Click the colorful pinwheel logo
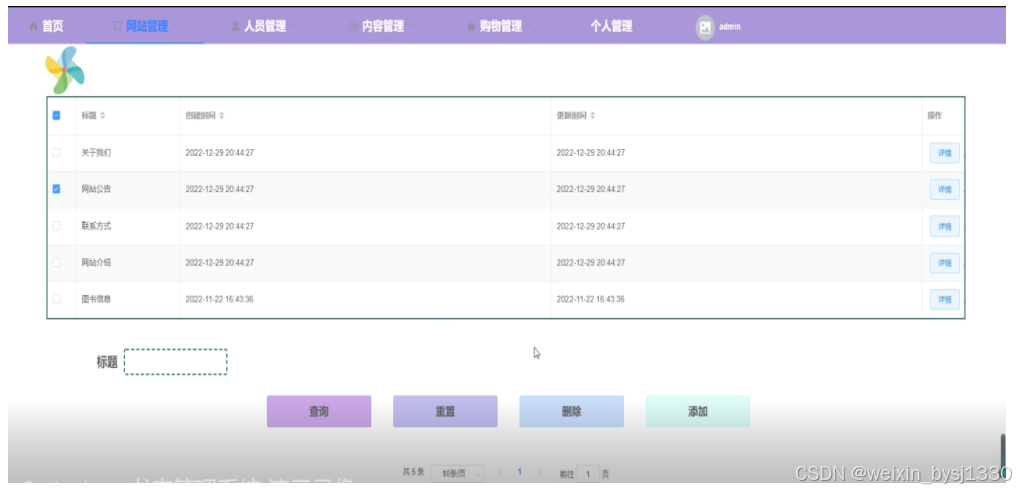 coord(65,70)
